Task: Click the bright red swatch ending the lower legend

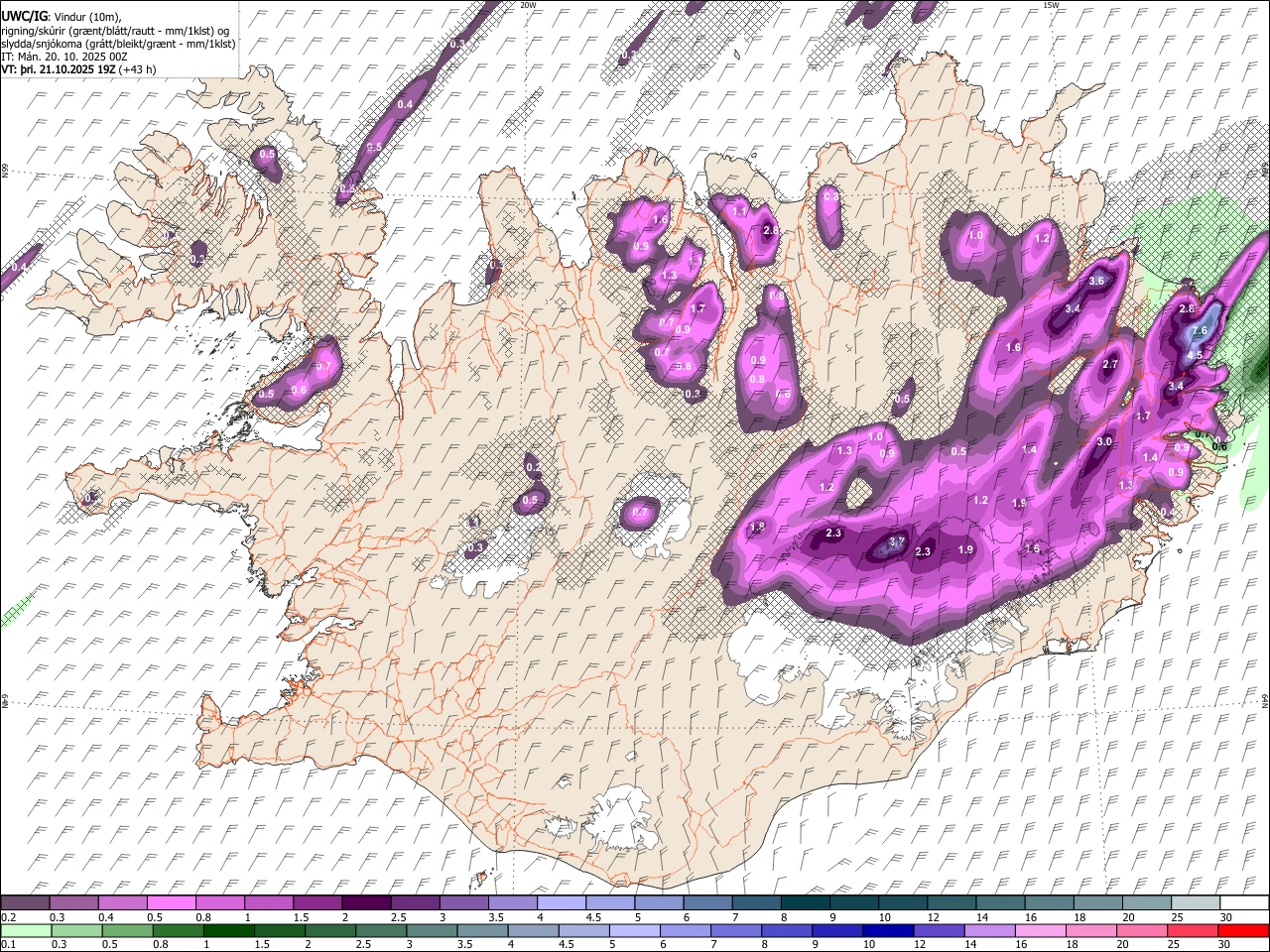Action: tap(1243, 930)
